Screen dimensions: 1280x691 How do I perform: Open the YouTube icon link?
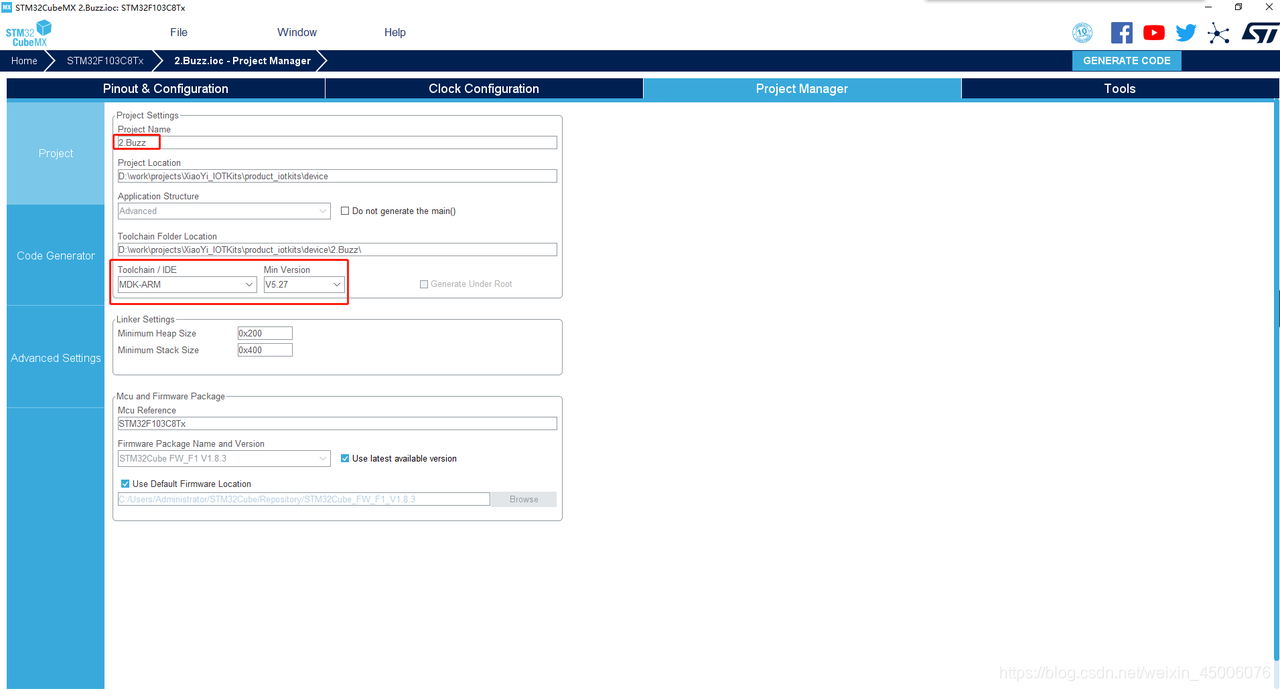[x=1154, y=33]
